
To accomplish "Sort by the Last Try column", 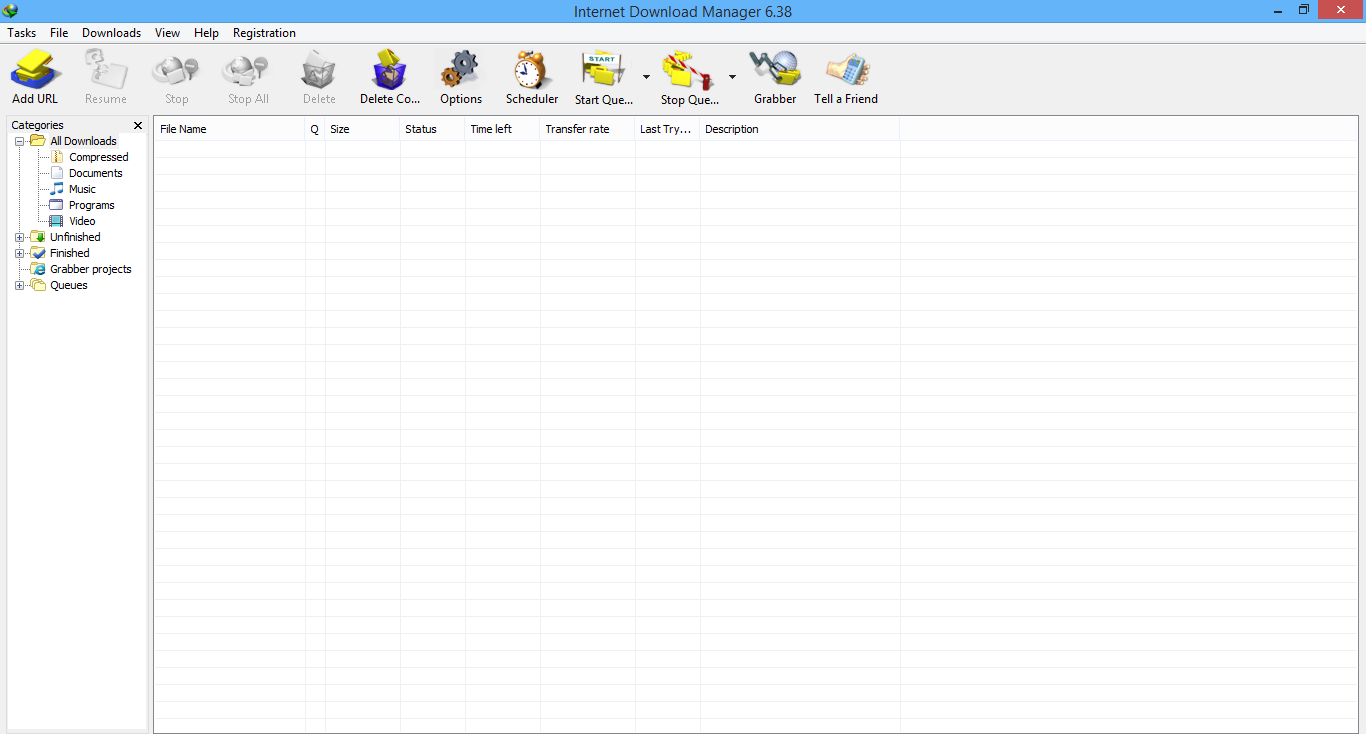I will pos(667,129).
